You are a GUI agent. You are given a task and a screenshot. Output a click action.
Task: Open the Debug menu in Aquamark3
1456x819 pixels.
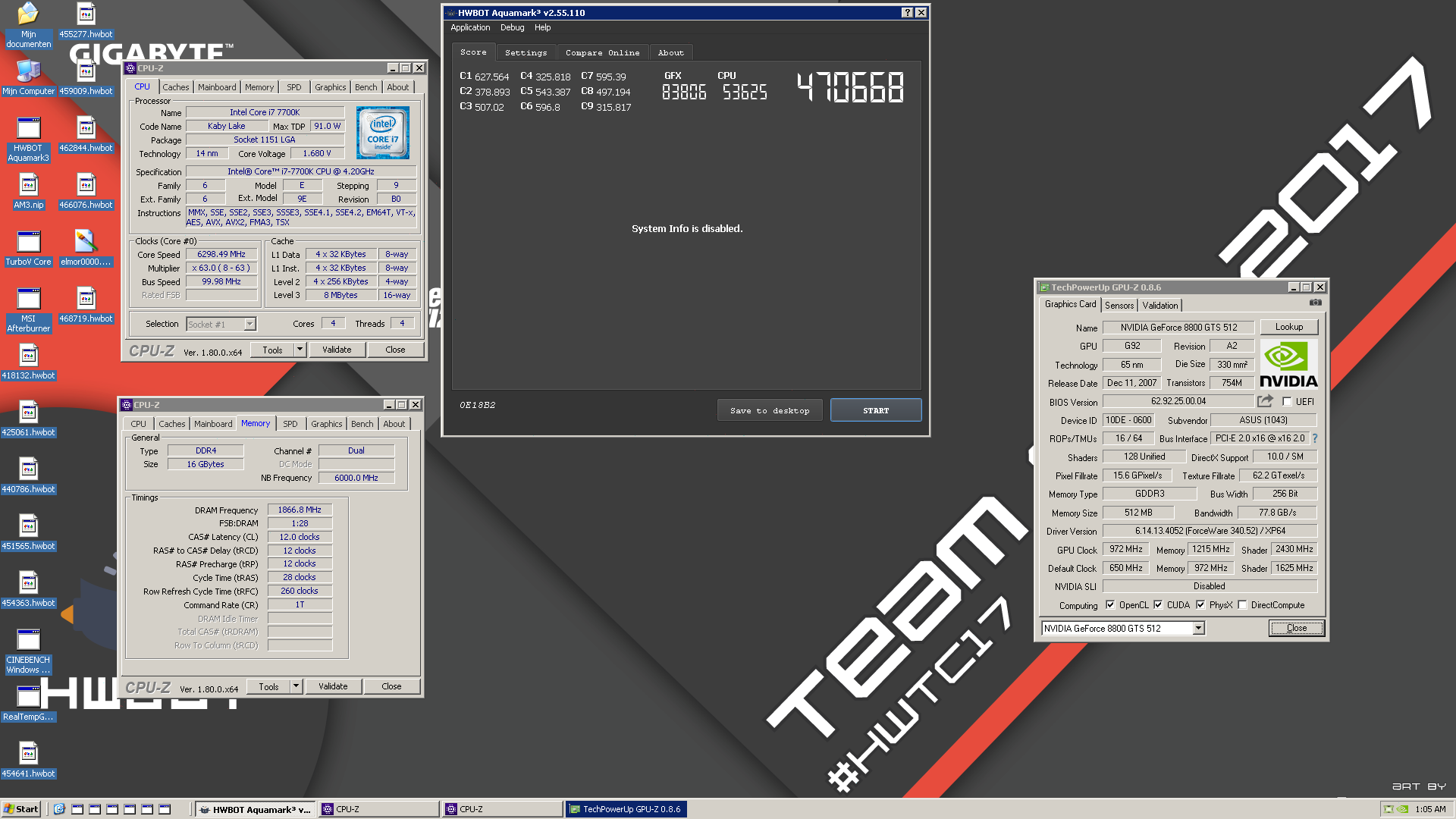point(512,27)
